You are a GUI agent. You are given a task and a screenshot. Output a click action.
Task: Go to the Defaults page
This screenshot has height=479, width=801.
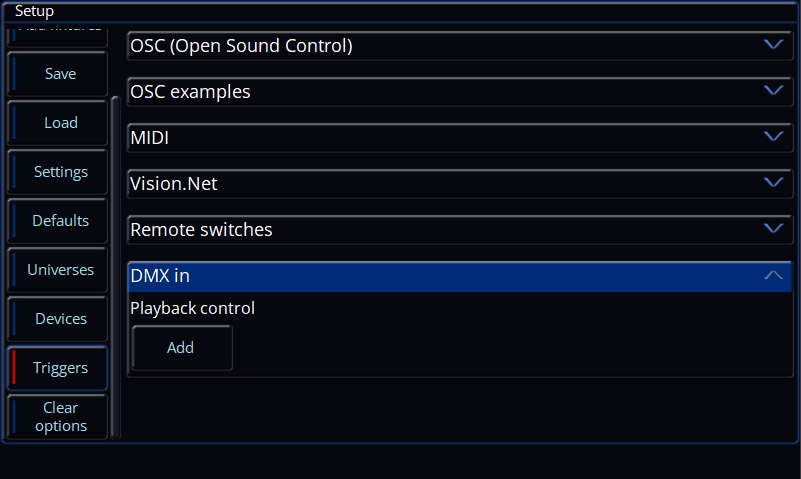click(58, 221)
